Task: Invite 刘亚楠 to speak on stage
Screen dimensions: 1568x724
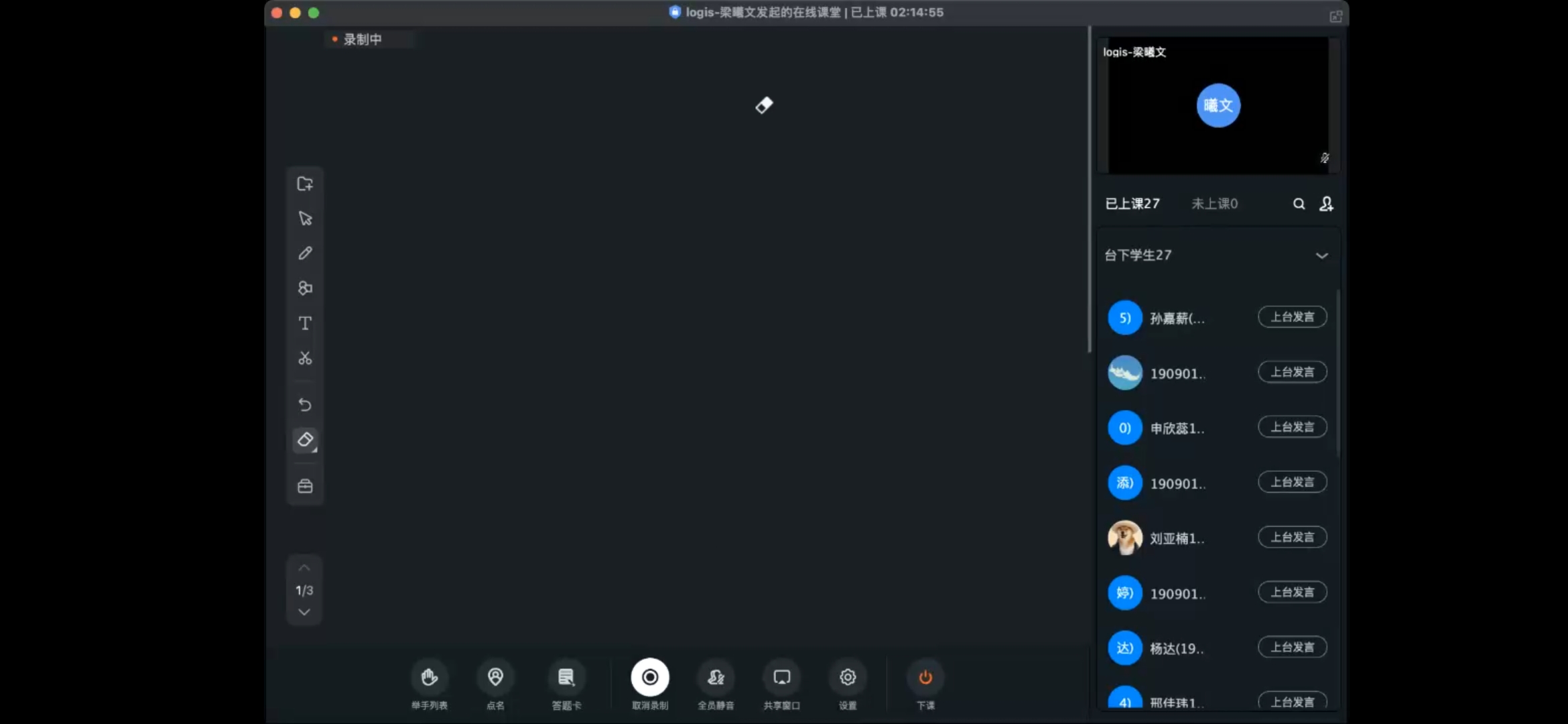Action: (1292, 537)
